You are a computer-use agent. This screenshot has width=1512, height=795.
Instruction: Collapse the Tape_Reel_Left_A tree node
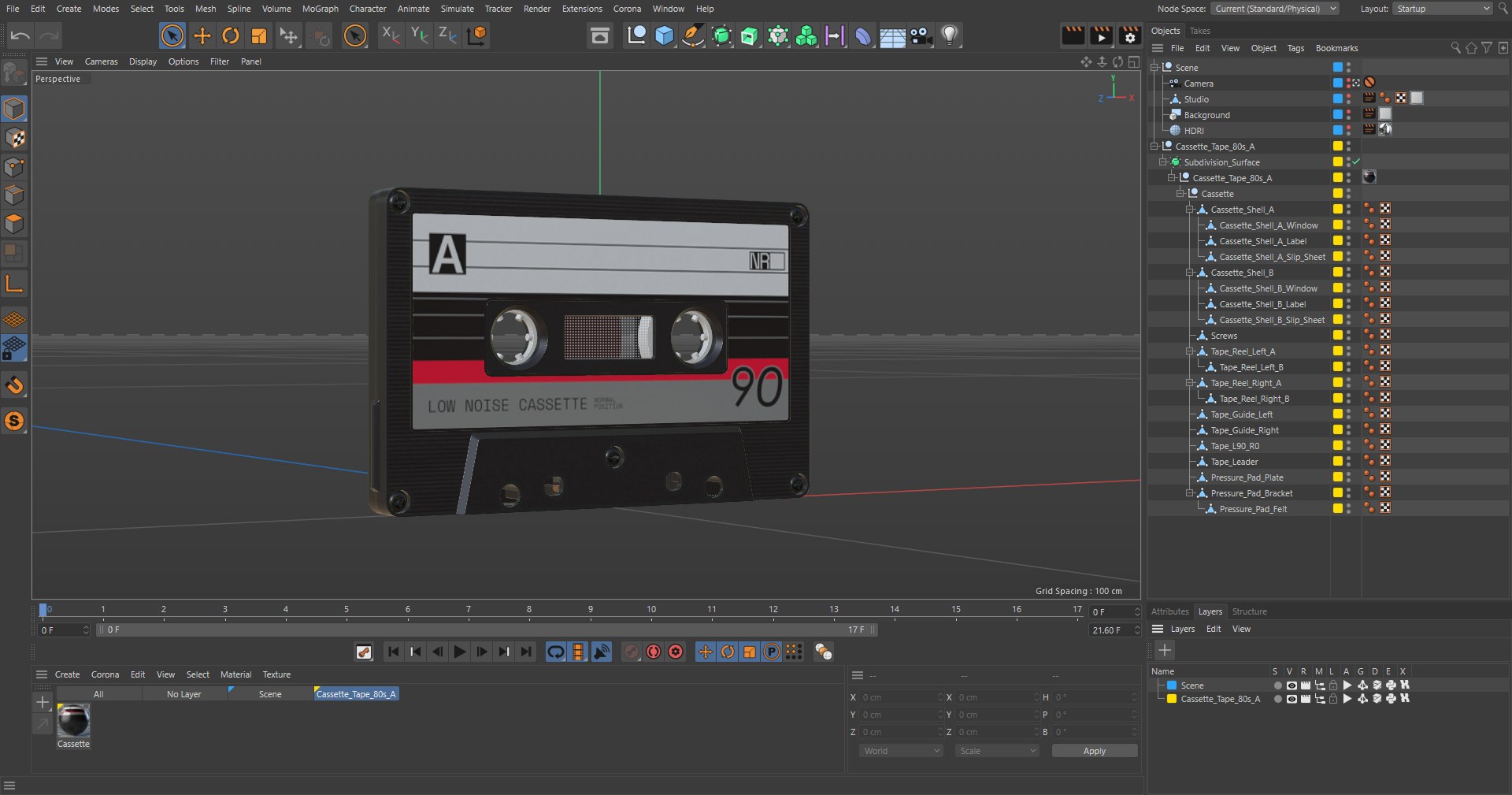(x=1189, y=351)
